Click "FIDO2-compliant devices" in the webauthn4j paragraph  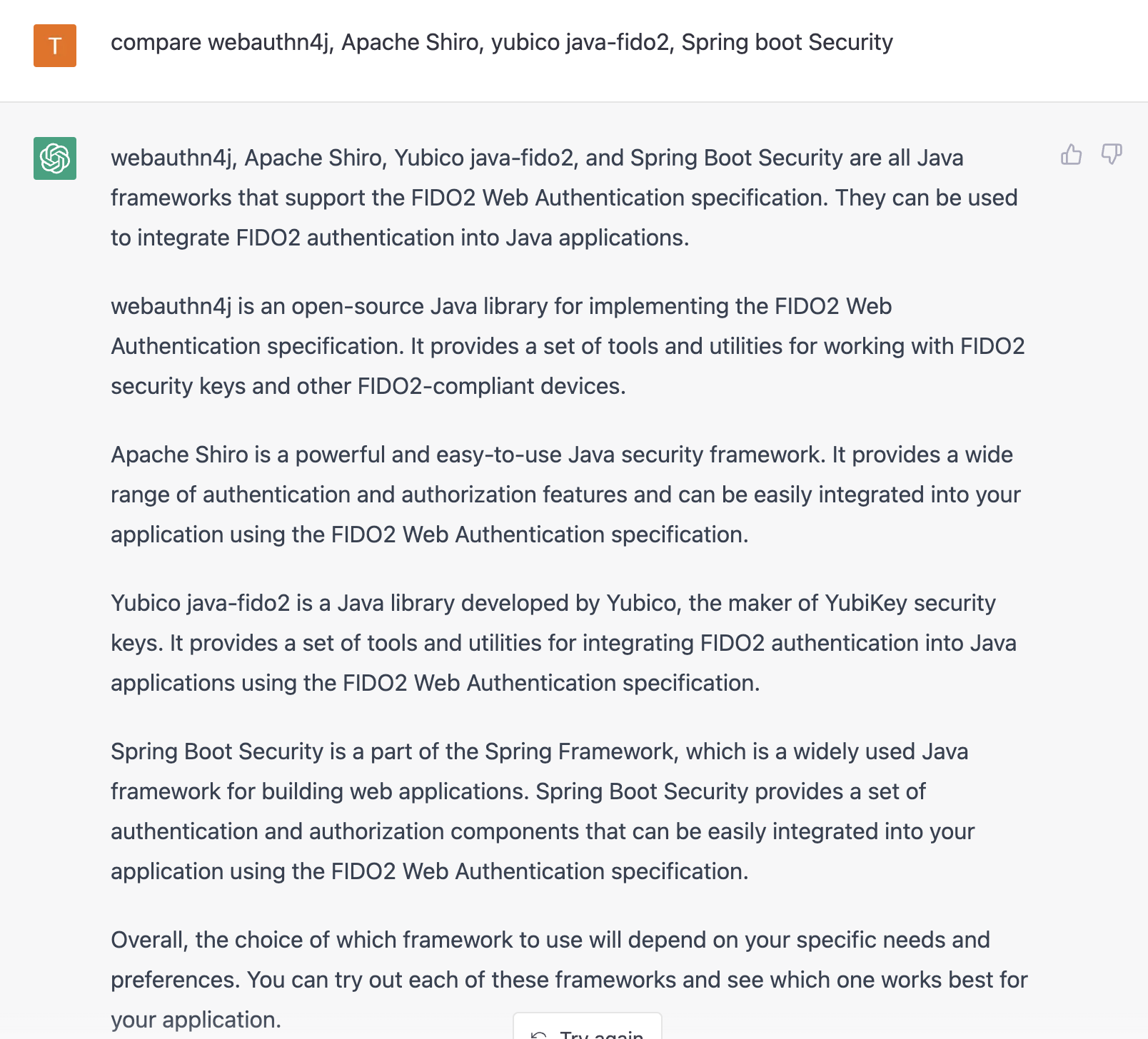tap(491, 387)
